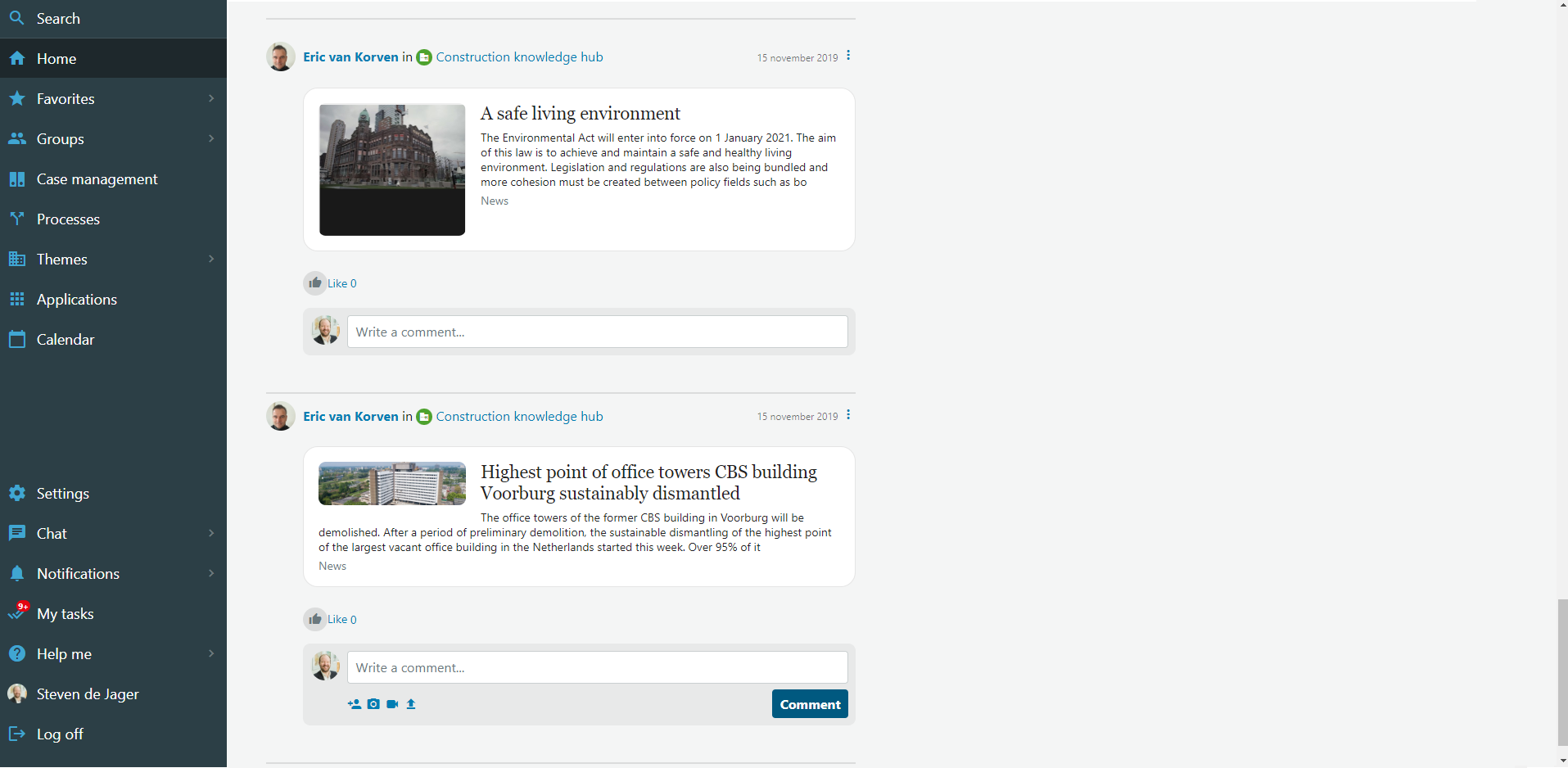This screenshot has height=768, width=1568.
Task: Open the three-dot menu on the safe living environment post
Action: pyautogui.click(x=848, y=56)
